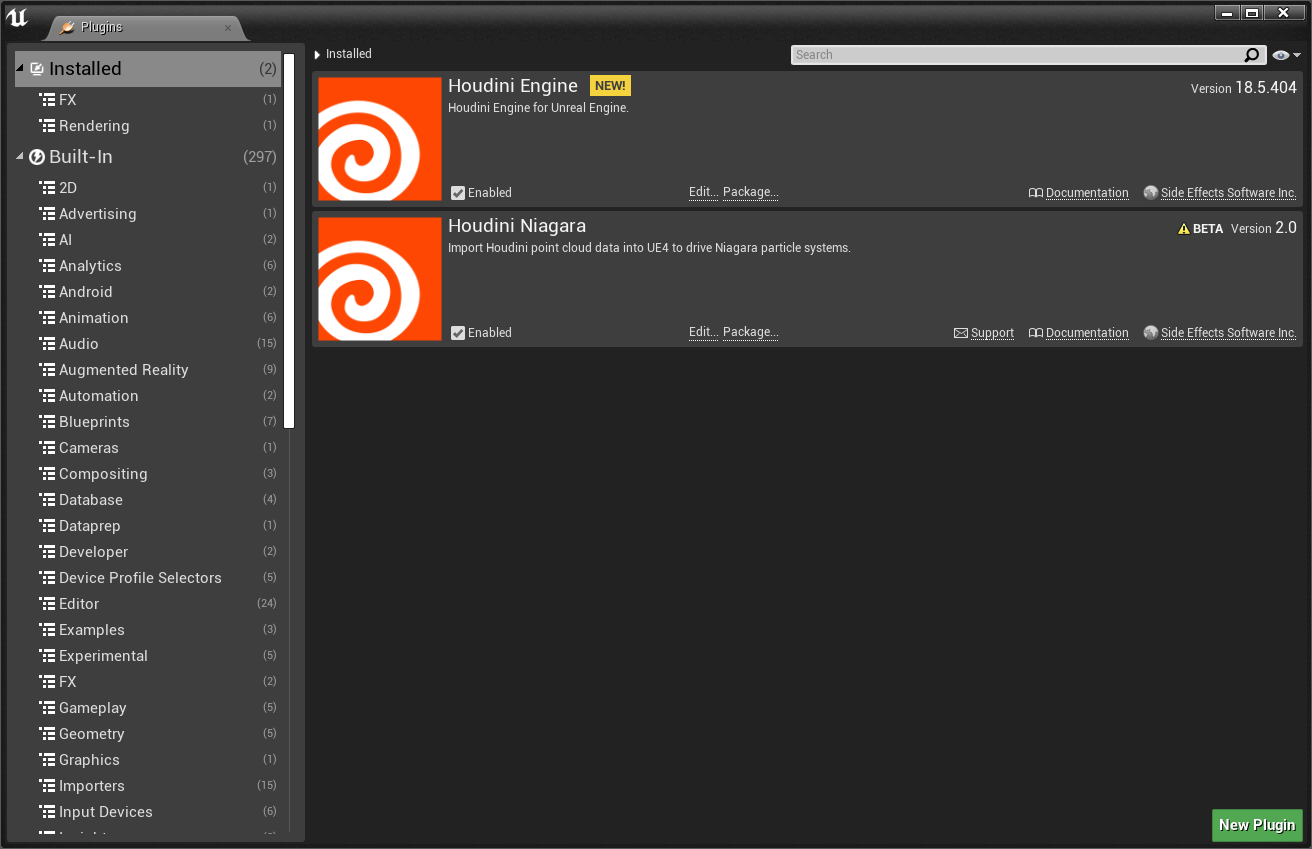Open Documentation link for Houdini Engine

pos(1087,193)
